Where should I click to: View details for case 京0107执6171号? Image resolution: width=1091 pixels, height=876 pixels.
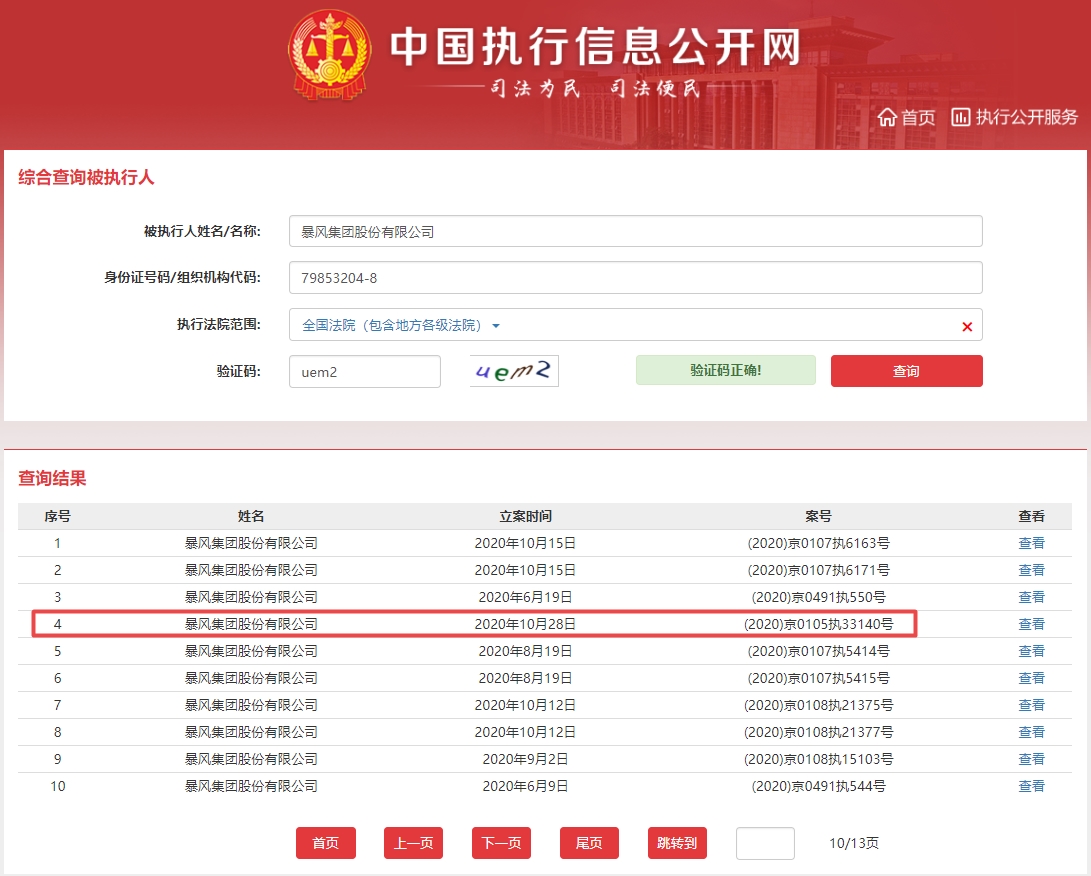coord(1031,570)
